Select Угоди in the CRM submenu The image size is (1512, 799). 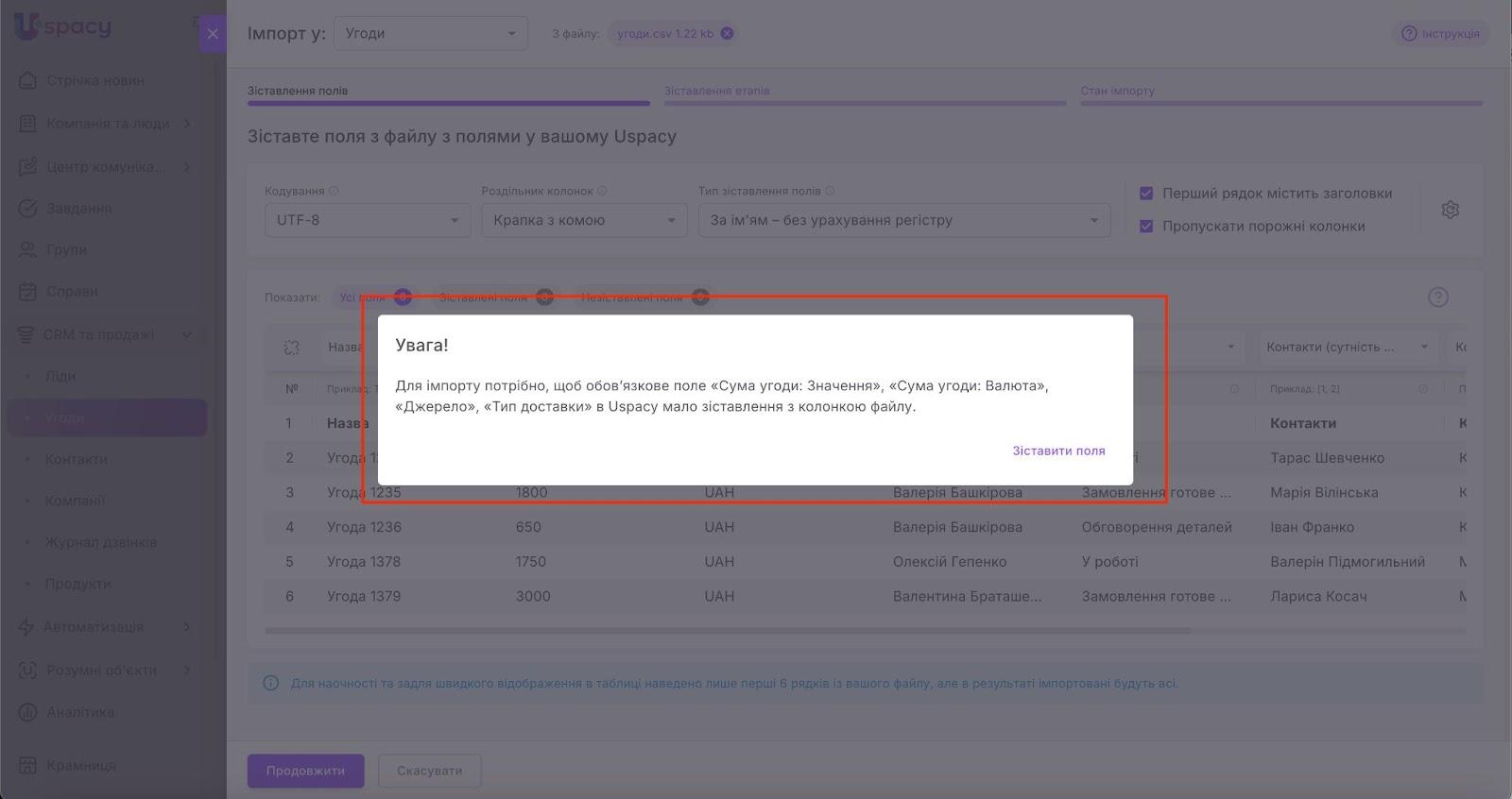[107, 417]
